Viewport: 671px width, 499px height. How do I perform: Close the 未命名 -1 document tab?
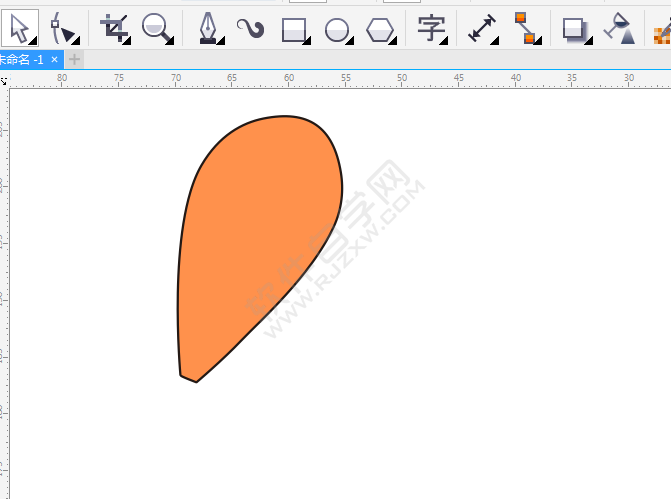point(55,60)
